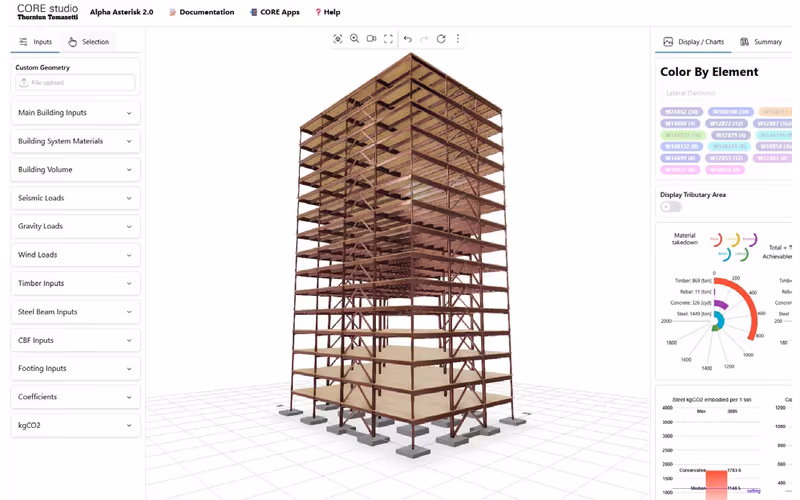This screenshot has width=800, height=500.
Task: Expand the Footing Inputs section
Action: tap(75, 368)
